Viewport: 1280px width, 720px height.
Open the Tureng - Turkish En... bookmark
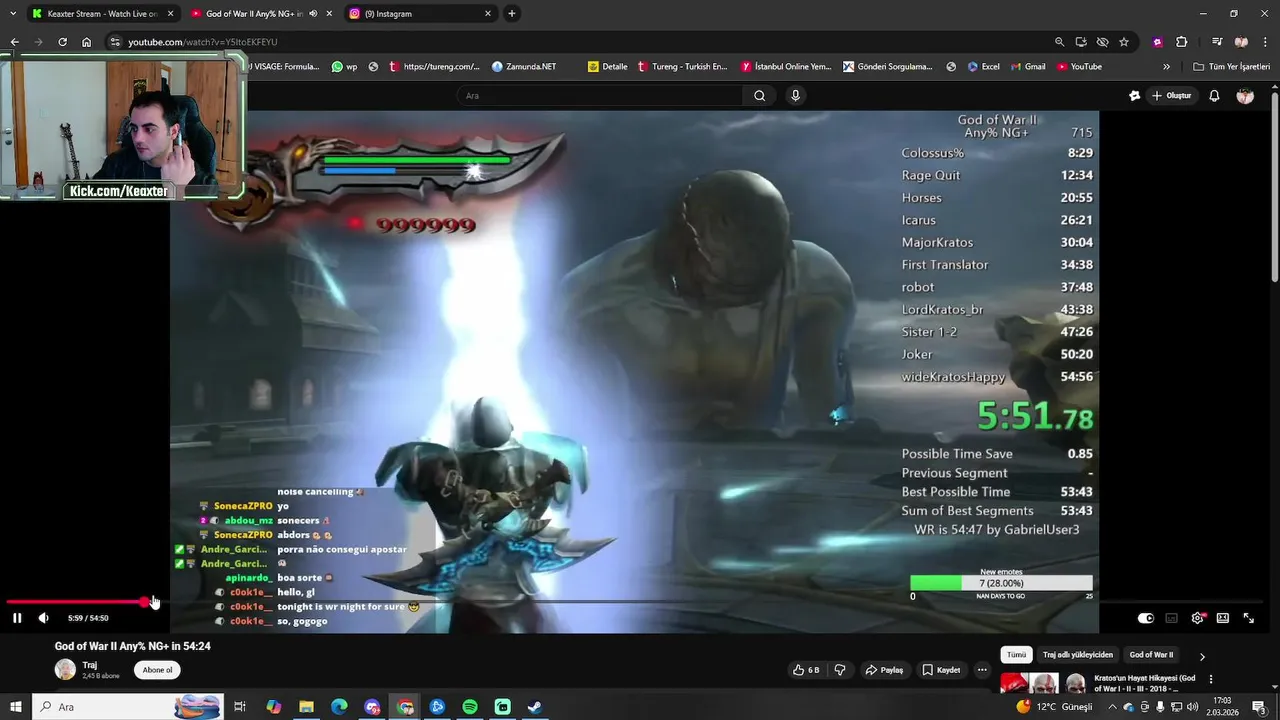pos(682,67)
